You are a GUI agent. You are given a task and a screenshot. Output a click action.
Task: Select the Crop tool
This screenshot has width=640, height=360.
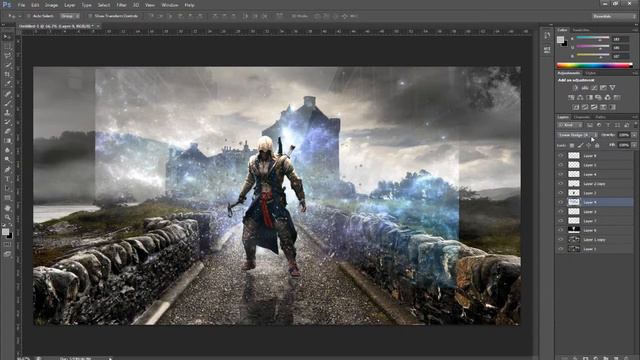pos(7,74)
